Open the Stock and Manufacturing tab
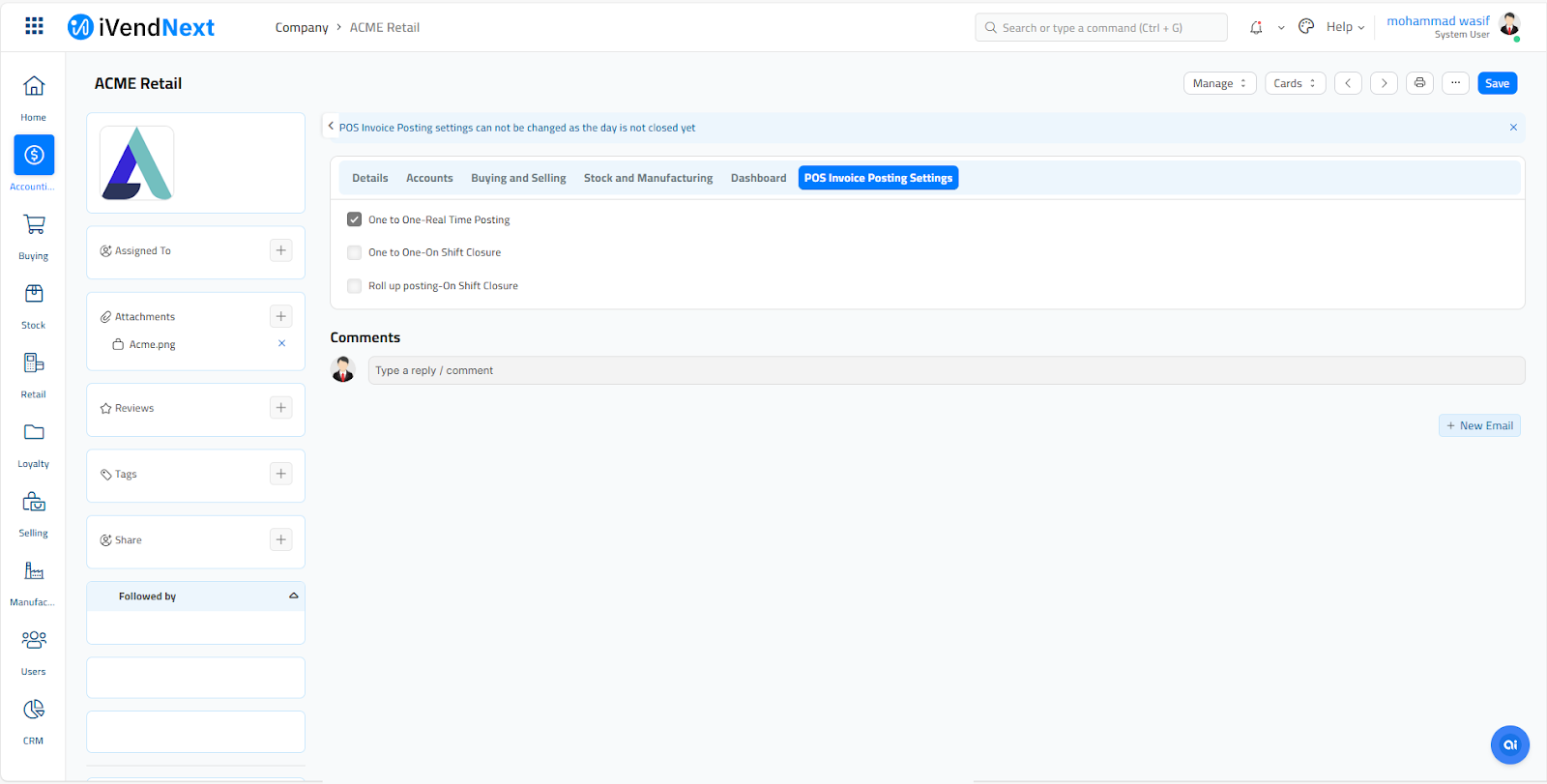Image resolution: width=1547 pixels, height=784 pixels. click(x=648, y=178)
